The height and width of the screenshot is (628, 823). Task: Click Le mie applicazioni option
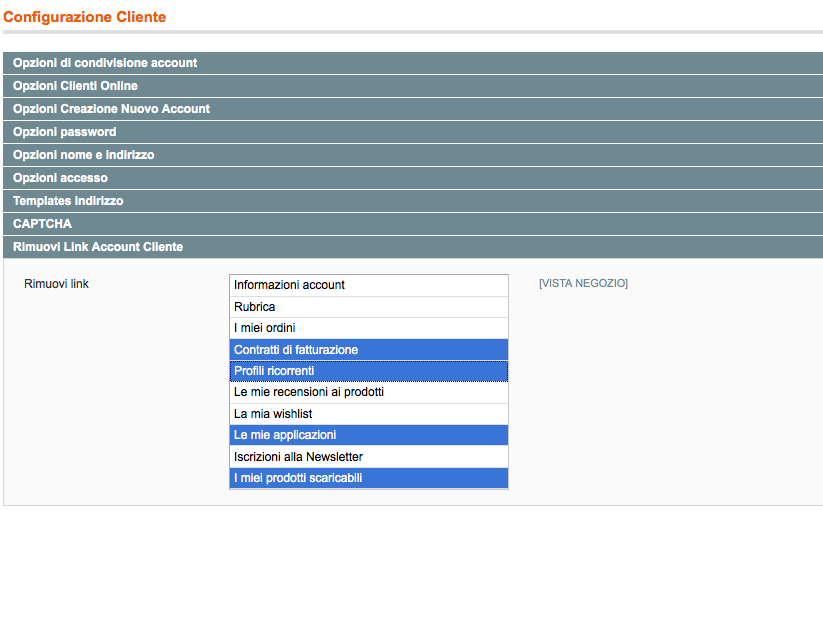coord(368,435)
